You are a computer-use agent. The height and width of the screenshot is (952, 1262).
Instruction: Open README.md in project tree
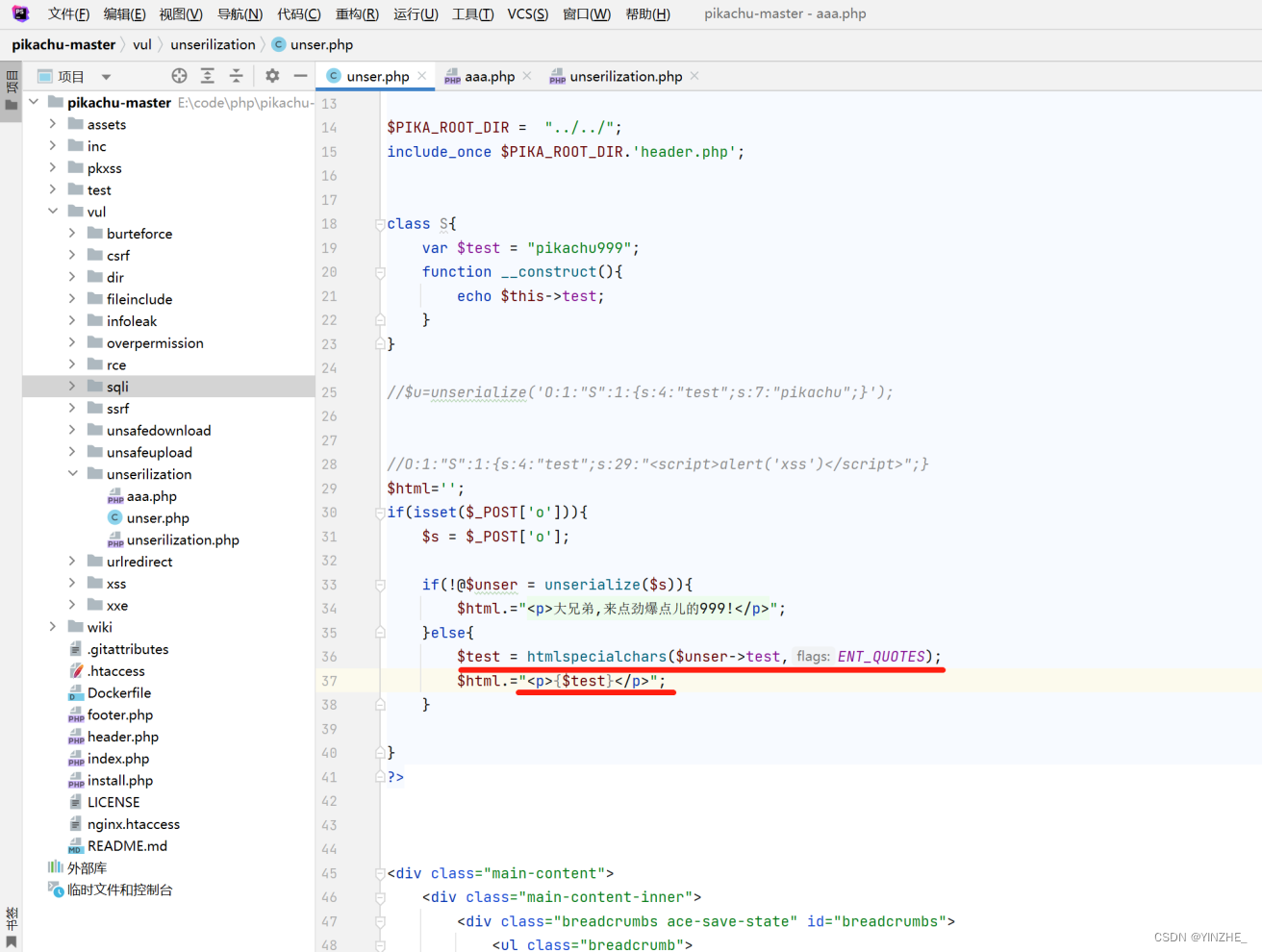117,846
